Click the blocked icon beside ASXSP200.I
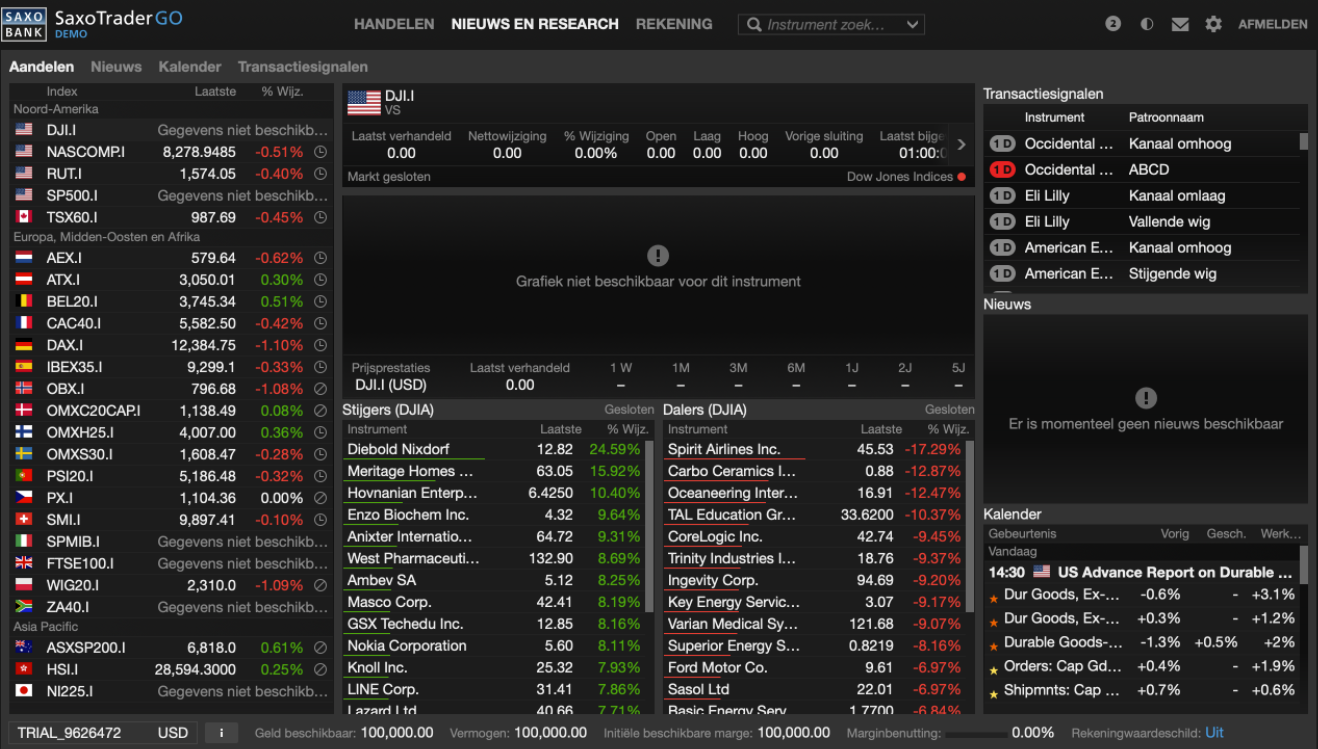Viewport: 1318px width, 749px height. coord(320,648)
